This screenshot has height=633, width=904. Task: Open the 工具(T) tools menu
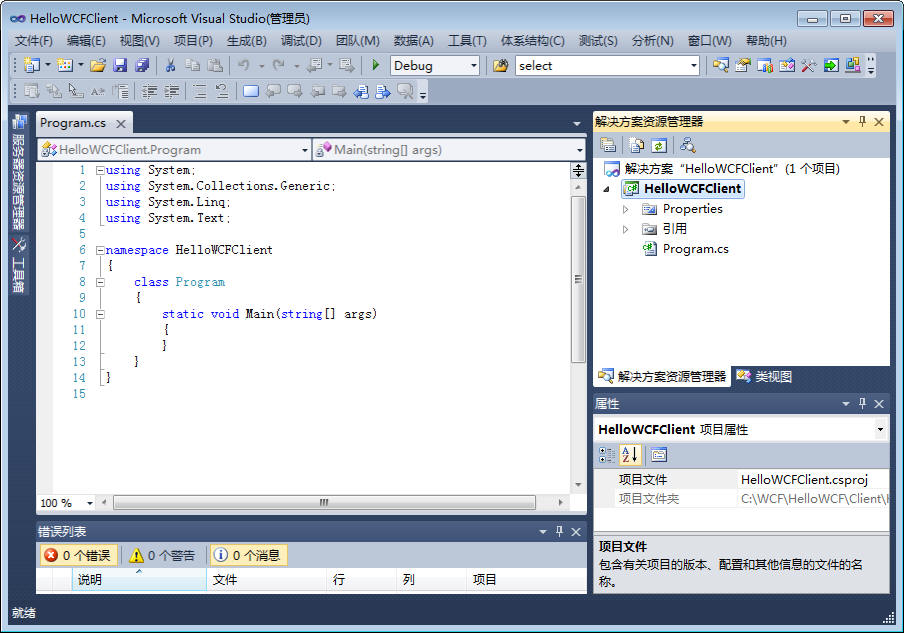(x=468, y=41)
